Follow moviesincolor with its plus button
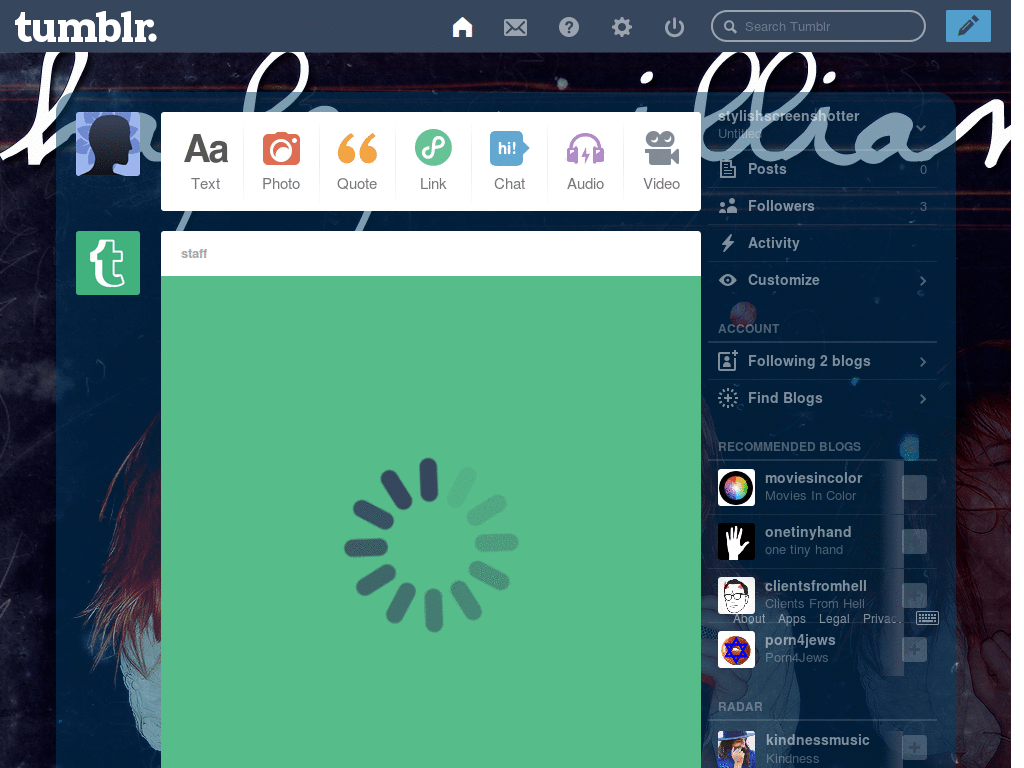 [x=914, y=487]
